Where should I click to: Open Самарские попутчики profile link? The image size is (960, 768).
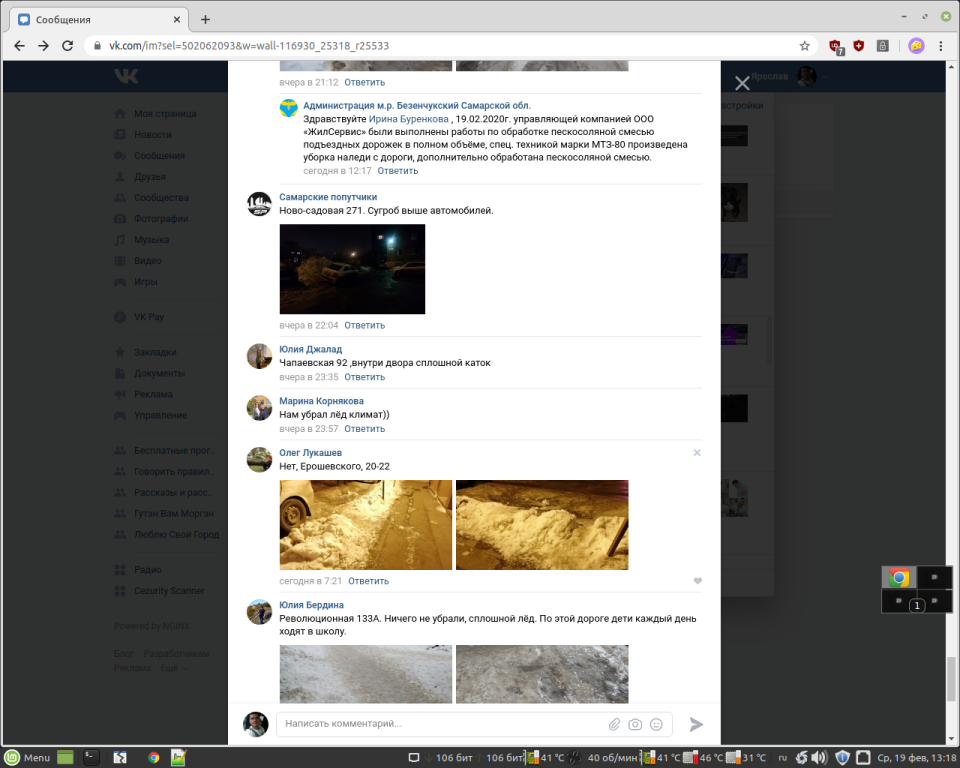click(x=327, y=197)
